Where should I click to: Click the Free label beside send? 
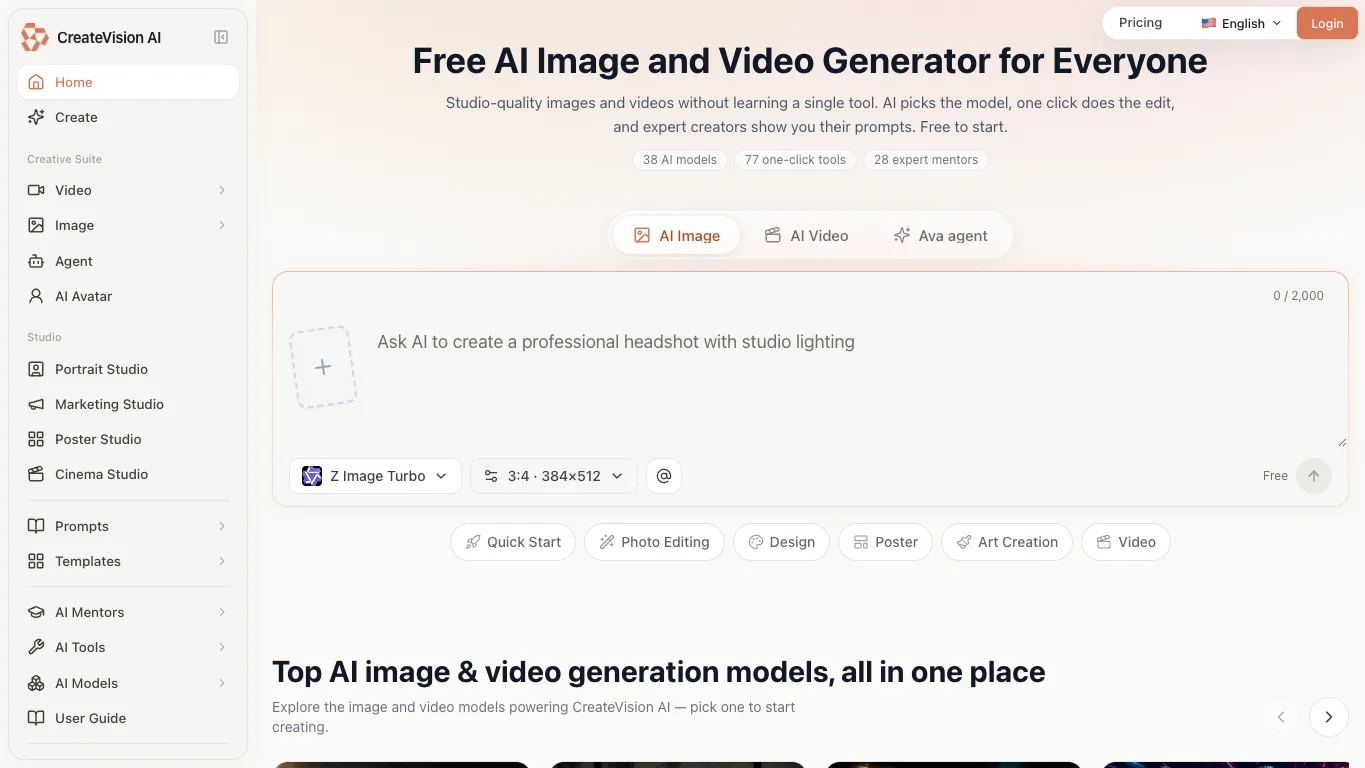(1275, 476)
